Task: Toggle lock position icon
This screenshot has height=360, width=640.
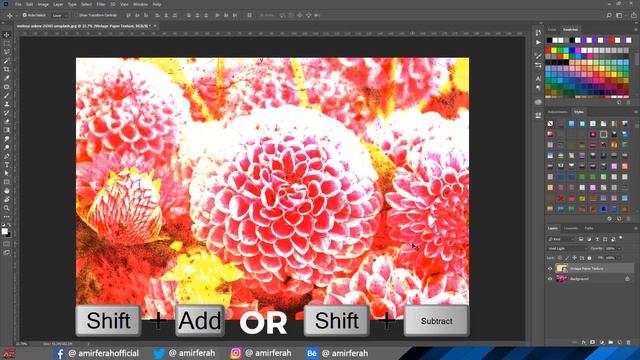Action: pos(574,258)
